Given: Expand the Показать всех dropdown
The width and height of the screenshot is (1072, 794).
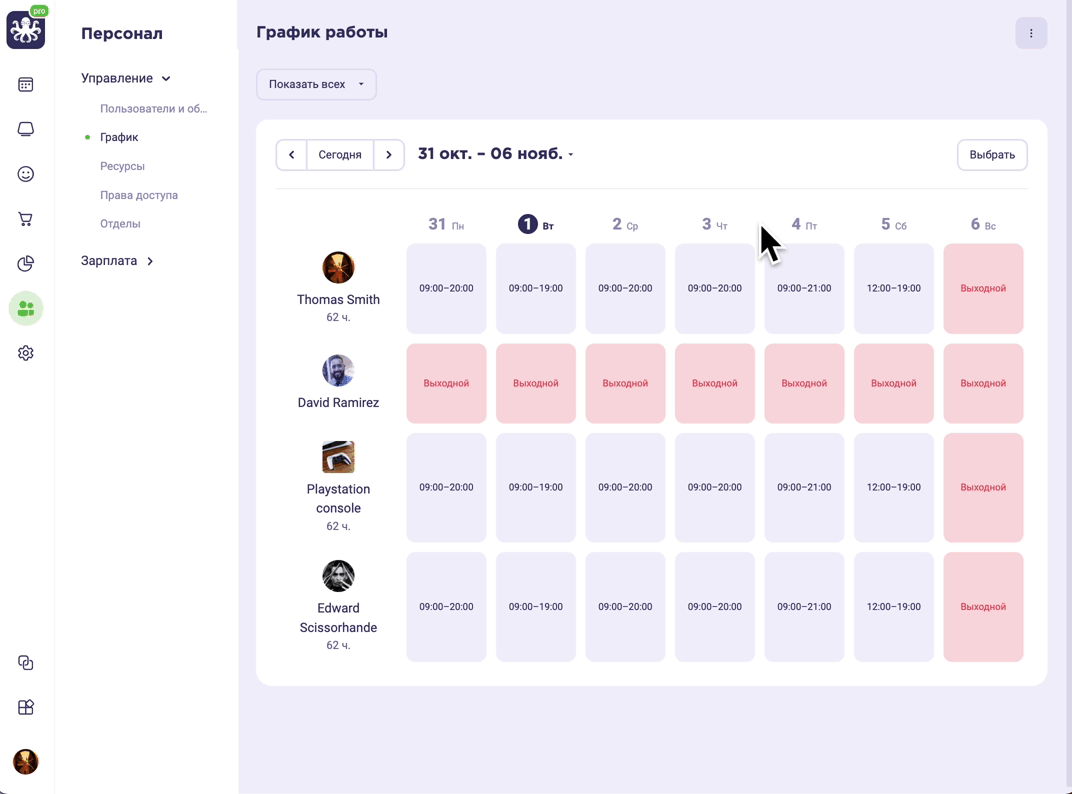Looking at the screenshot, I should click(x=316, y=84).
